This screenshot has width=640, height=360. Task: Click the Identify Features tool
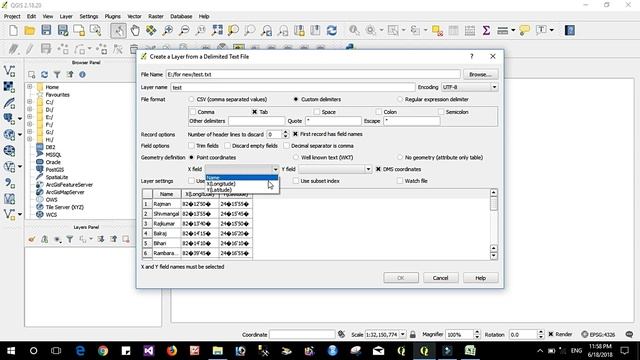[x=354, y=30]
